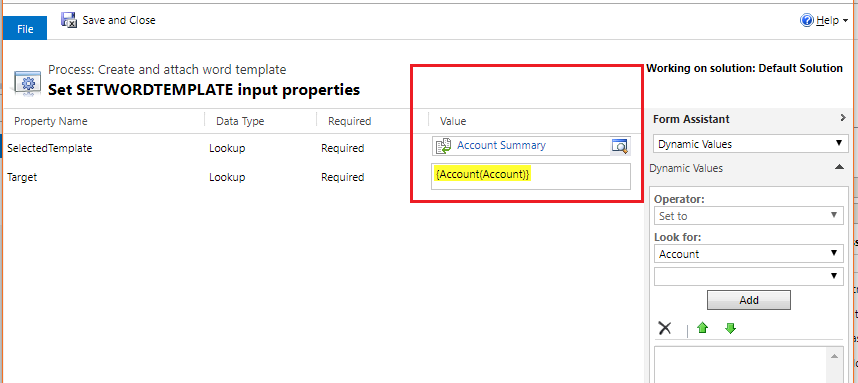The image size is (858, 383).
Task: Click the Working on solution: Default Solution text
Action: click(744, 68)
